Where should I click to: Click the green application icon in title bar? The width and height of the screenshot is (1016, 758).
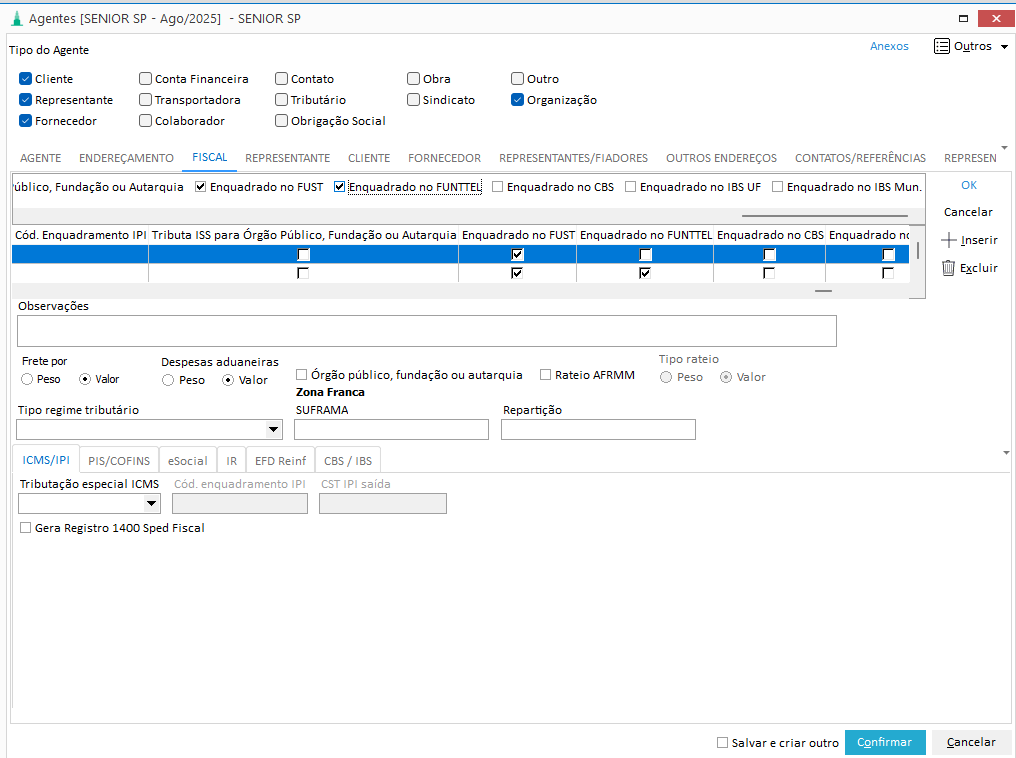(17, 19)
